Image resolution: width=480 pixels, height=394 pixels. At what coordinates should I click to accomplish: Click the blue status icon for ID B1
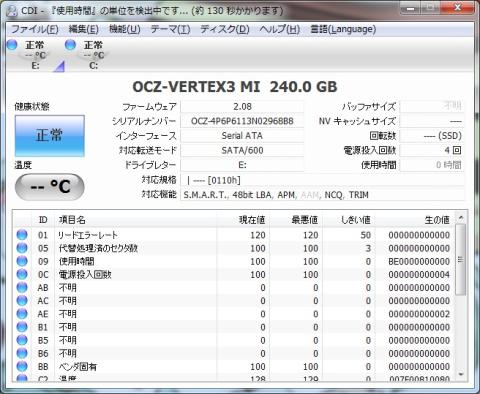pyautogui.click(x=22, y=327)
